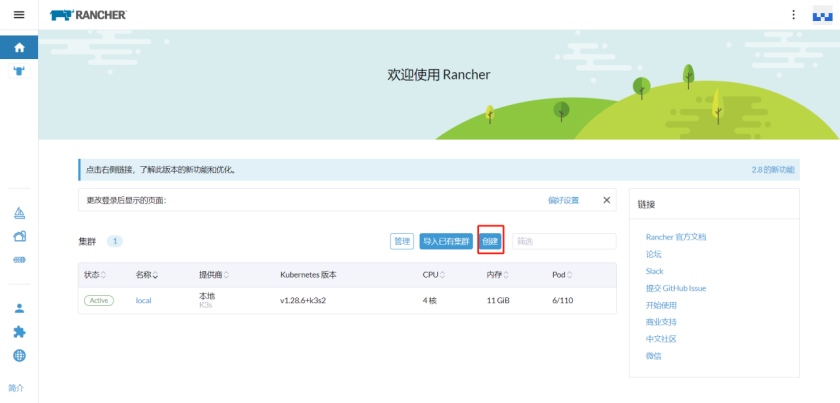Open Continuous Delivery sailboat icon
Screen dimensions: 840x403
pos(19,213)
